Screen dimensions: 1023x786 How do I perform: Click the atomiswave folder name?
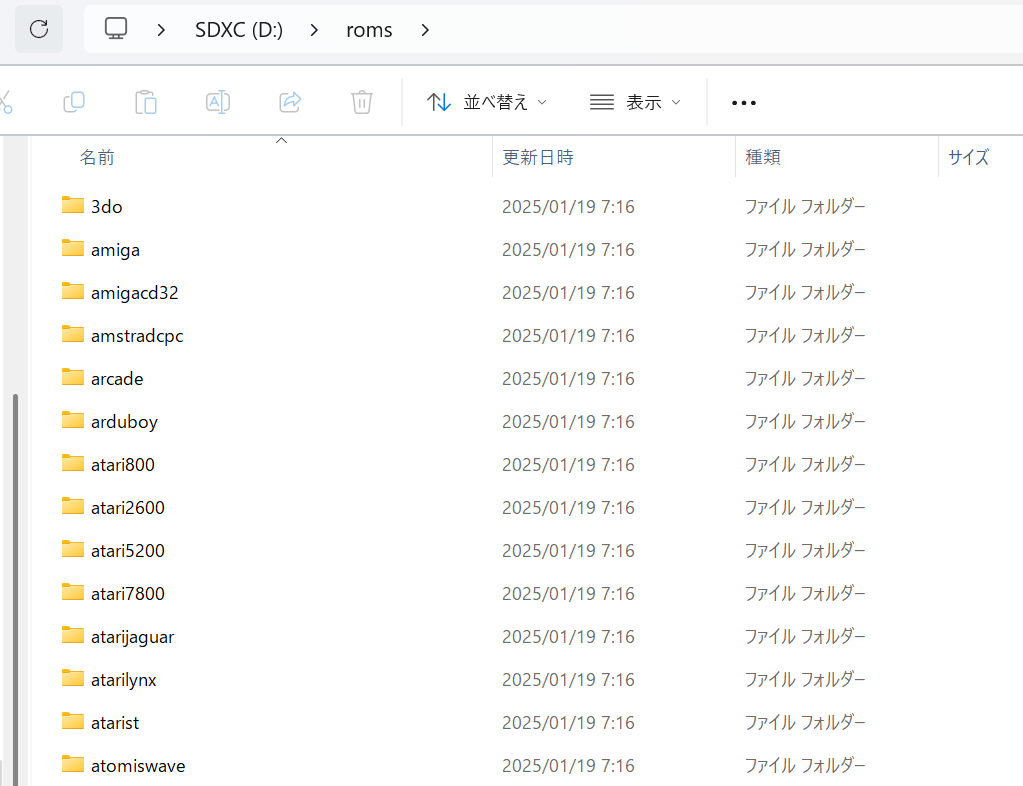click(x=138, y=766)
